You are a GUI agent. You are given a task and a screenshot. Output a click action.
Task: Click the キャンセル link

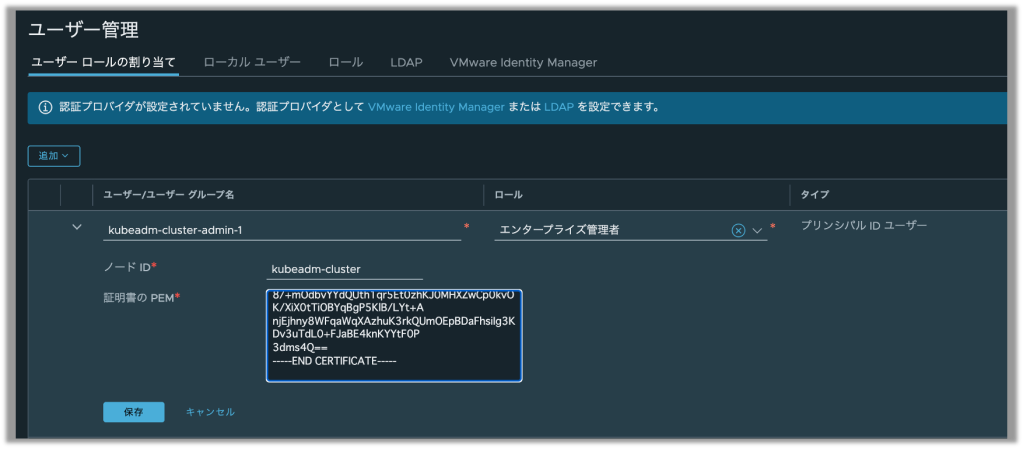(x=210, y=412)
